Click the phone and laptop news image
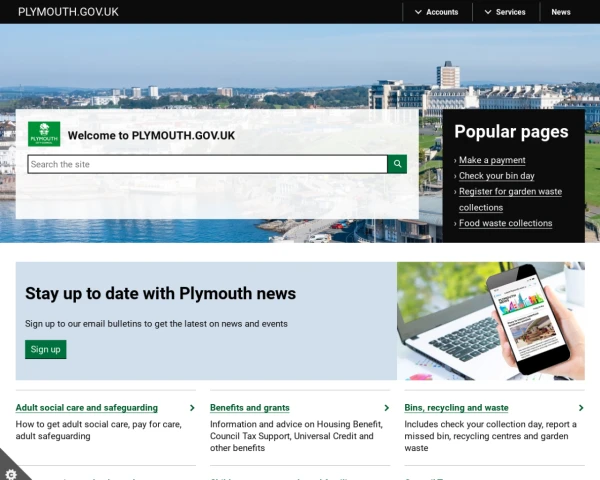The width and height of the screenshot is (600, 480). 491,321
